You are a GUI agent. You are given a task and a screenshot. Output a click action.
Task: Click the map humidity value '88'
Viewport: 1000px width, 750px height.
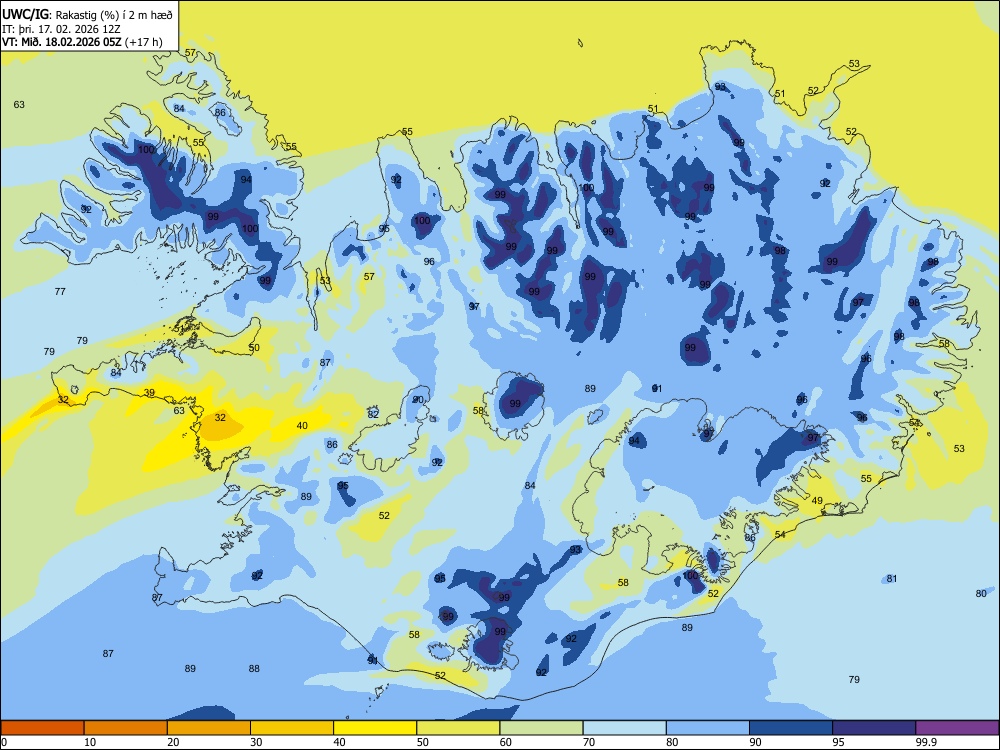[254, 668]
